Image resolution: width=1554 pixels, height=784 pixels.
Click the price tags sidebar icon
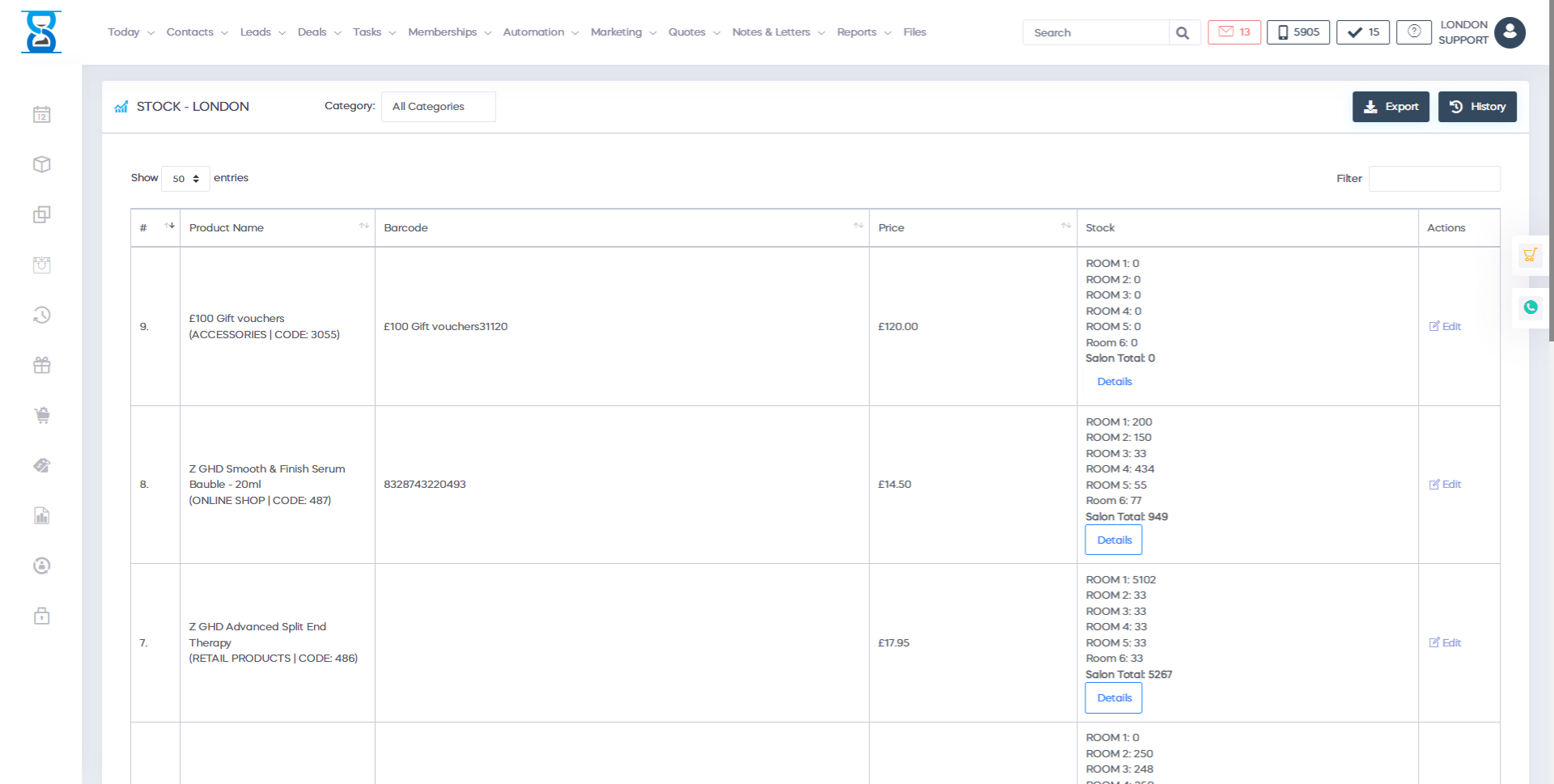coord(42,465)
